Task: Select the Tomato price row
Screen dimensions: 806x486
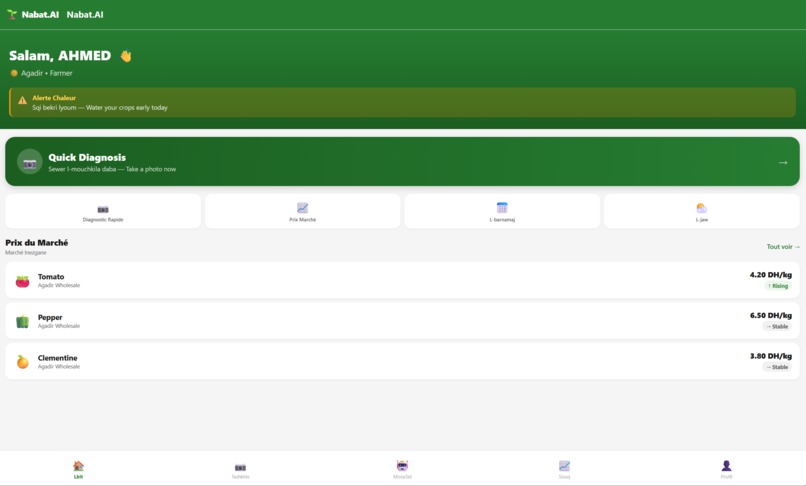Action: click(x=402, y=280)
